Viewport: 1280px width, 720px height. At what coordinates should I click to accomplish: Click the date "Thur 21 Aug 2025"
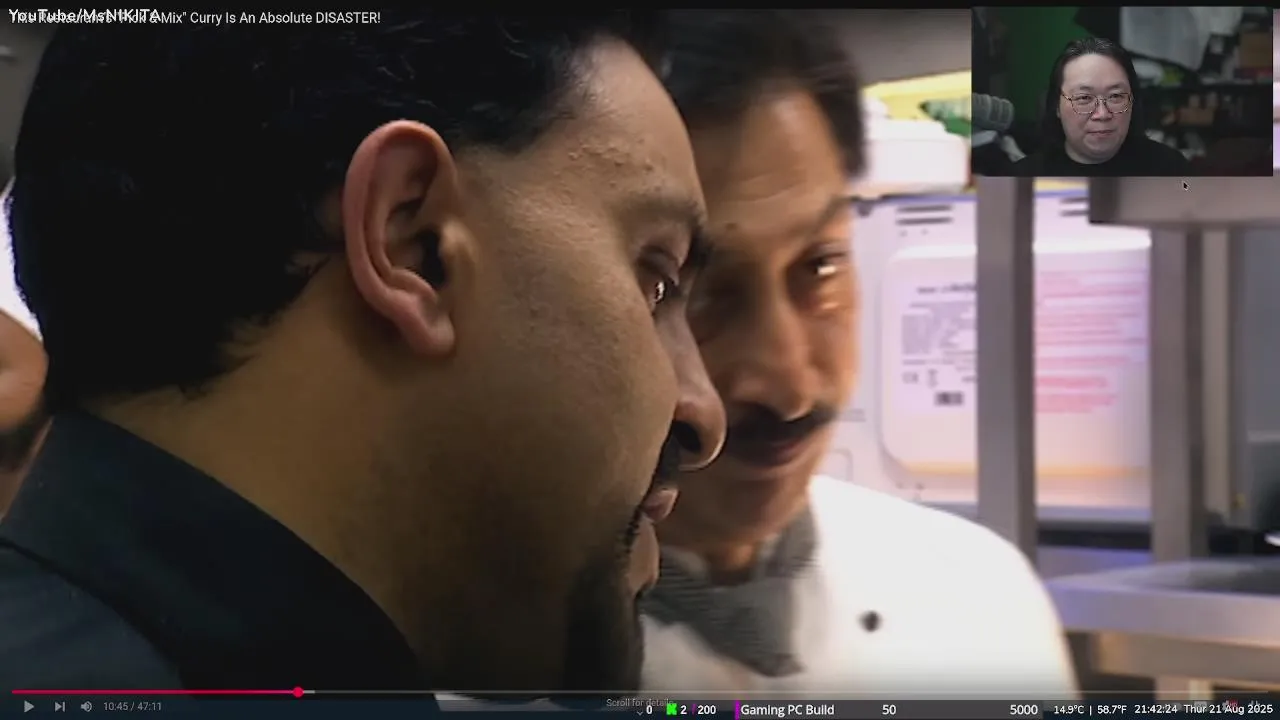[1228, 710]
